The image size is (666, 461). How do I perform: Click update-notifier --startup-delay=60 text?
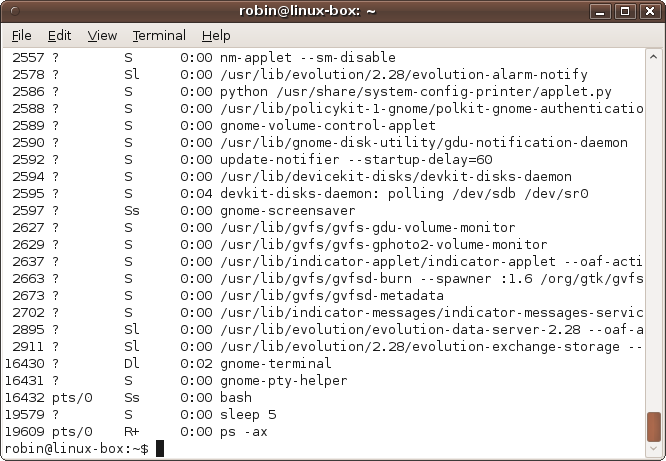coord(356,159)
